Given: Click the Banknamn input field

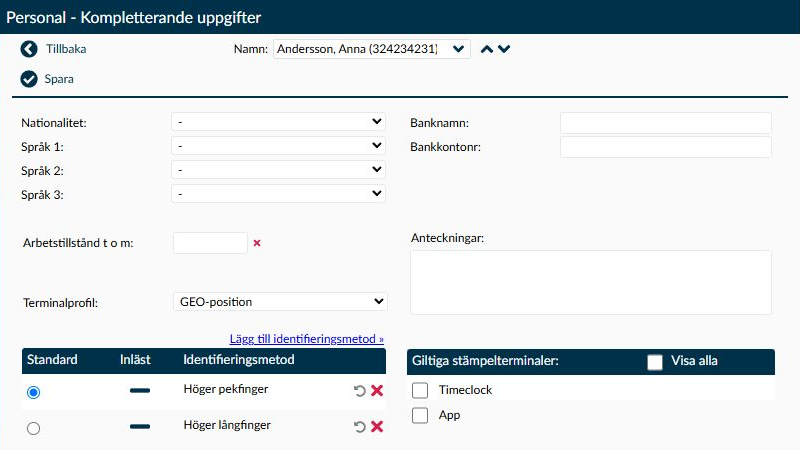Looking at the screenshot, I should pos(666,123).
